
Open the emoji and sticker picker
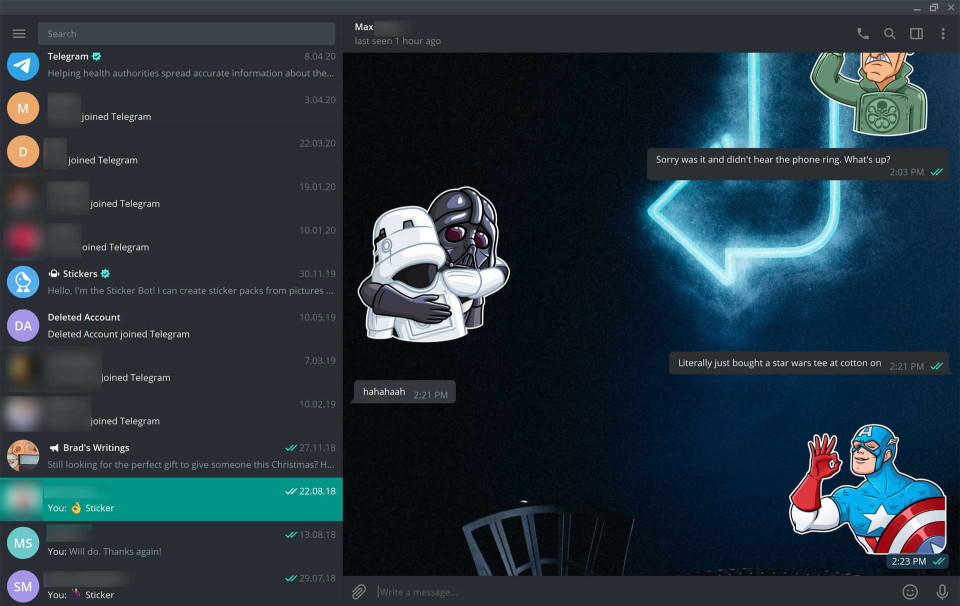[x=910, y=592]
